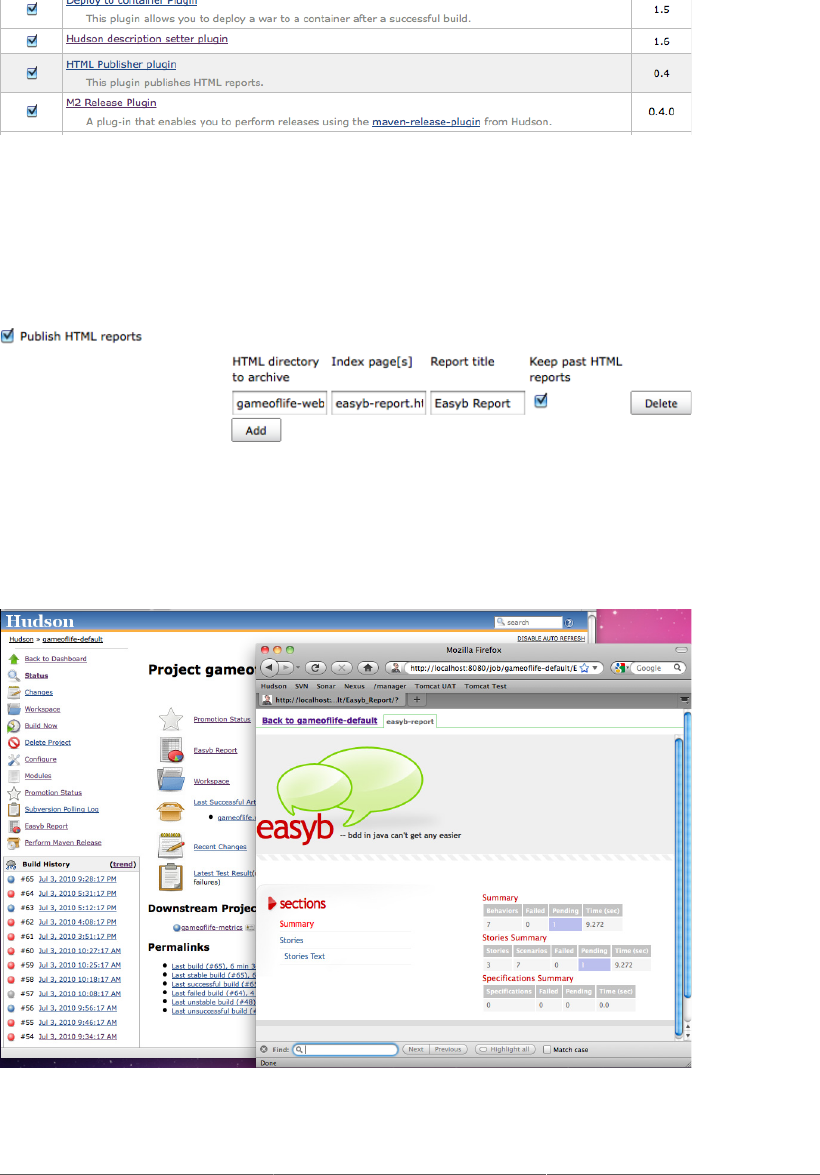Click the Firefox Find text field
820x1175 pixels.
point(345,1049)
